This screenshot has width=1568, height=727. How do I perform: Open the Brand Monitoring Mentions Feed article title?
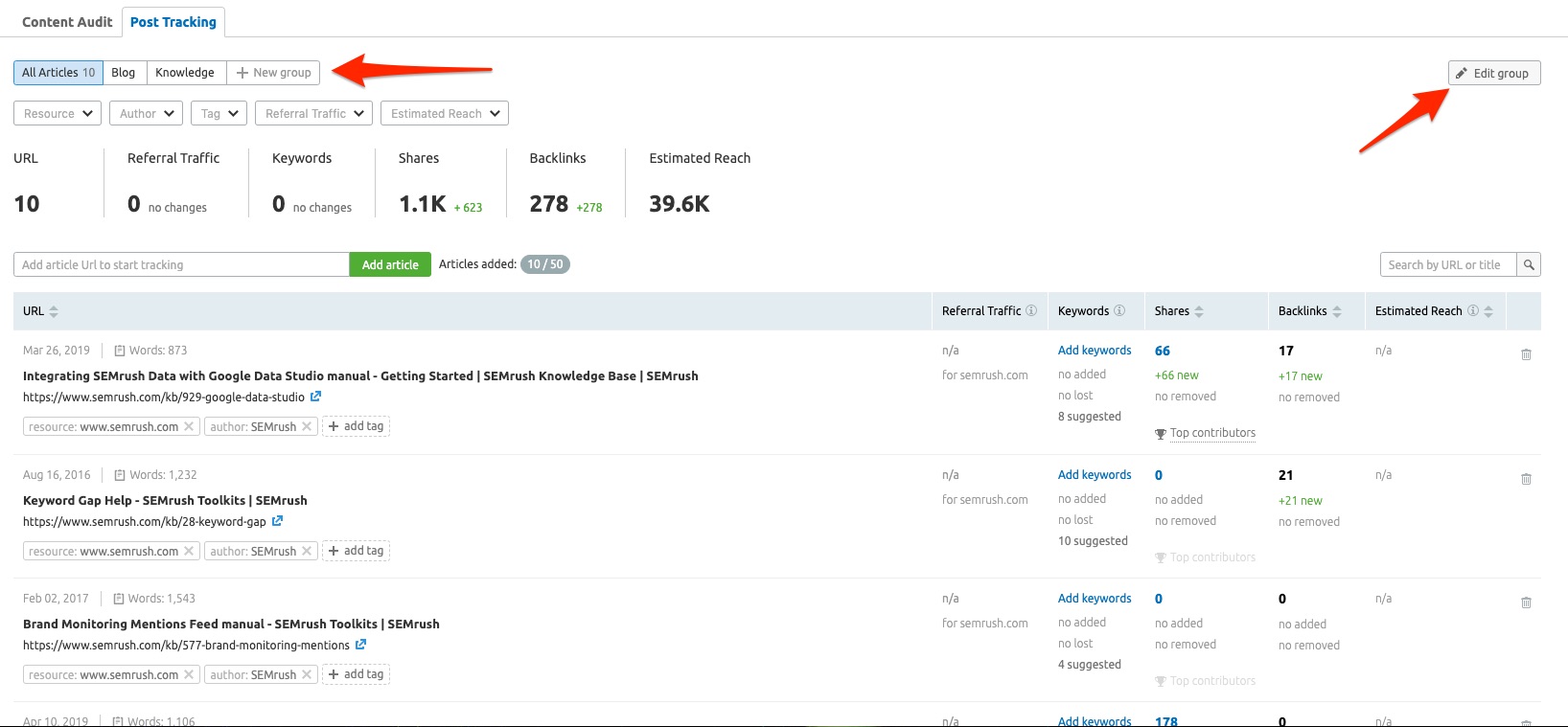click(231, 624)
